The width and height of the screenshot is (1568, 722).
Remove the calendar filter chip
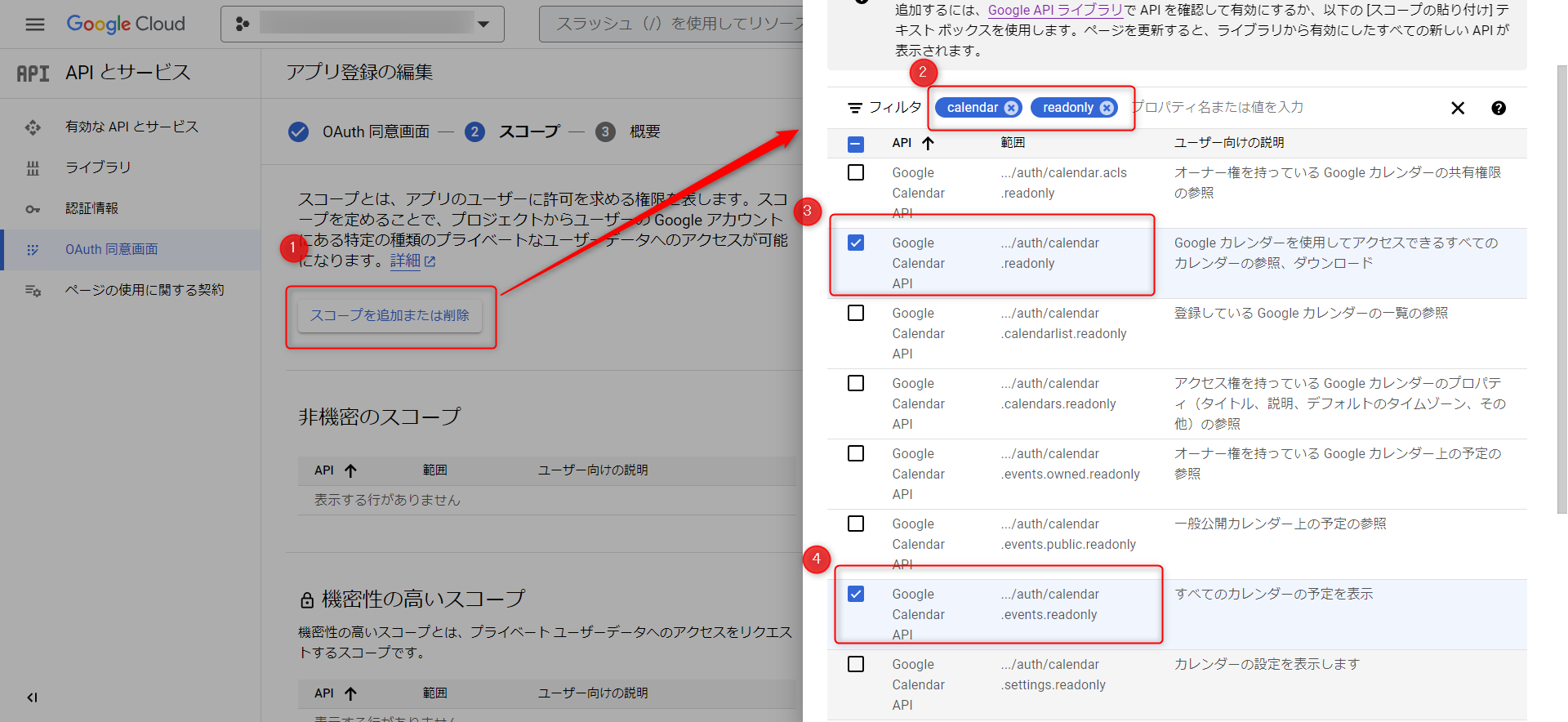point(1011,108)
